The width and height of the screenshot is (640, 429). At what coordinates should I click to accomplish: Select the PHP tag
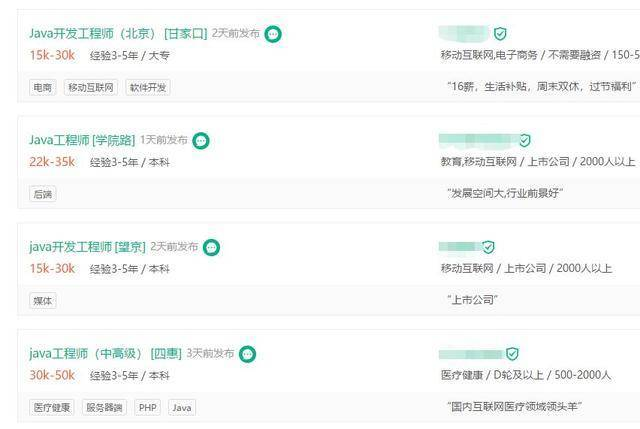pos(147,407)
